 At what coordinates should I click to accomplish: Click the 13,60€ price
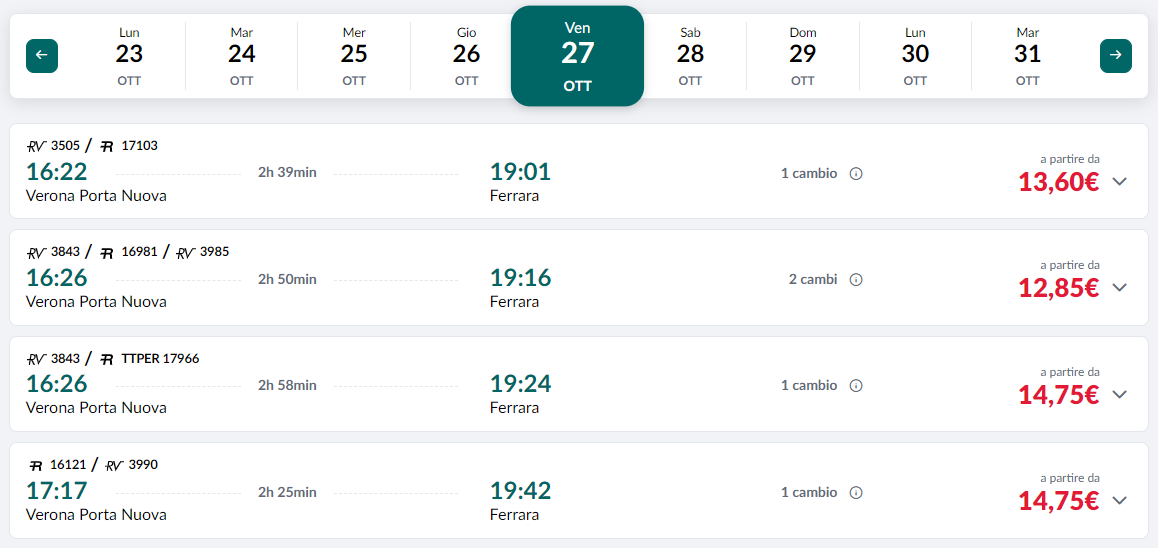pos(1058,182)
